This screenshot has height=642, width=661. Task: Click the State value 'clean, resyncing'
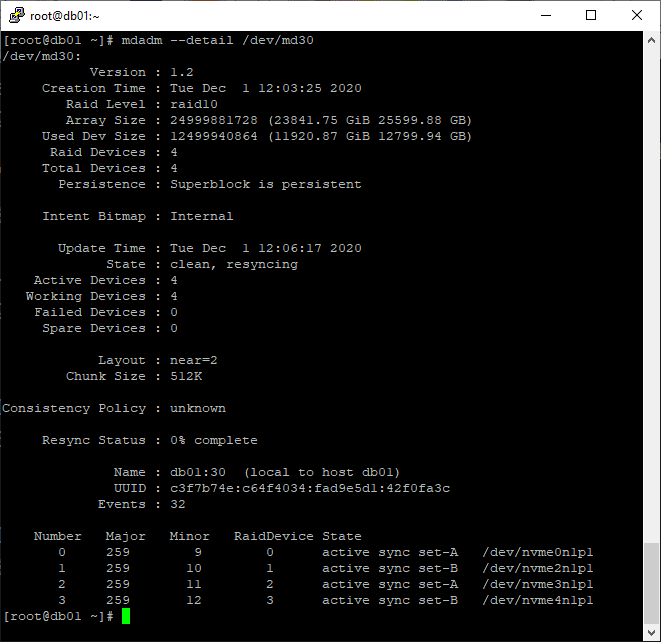(x=234, y=264)
